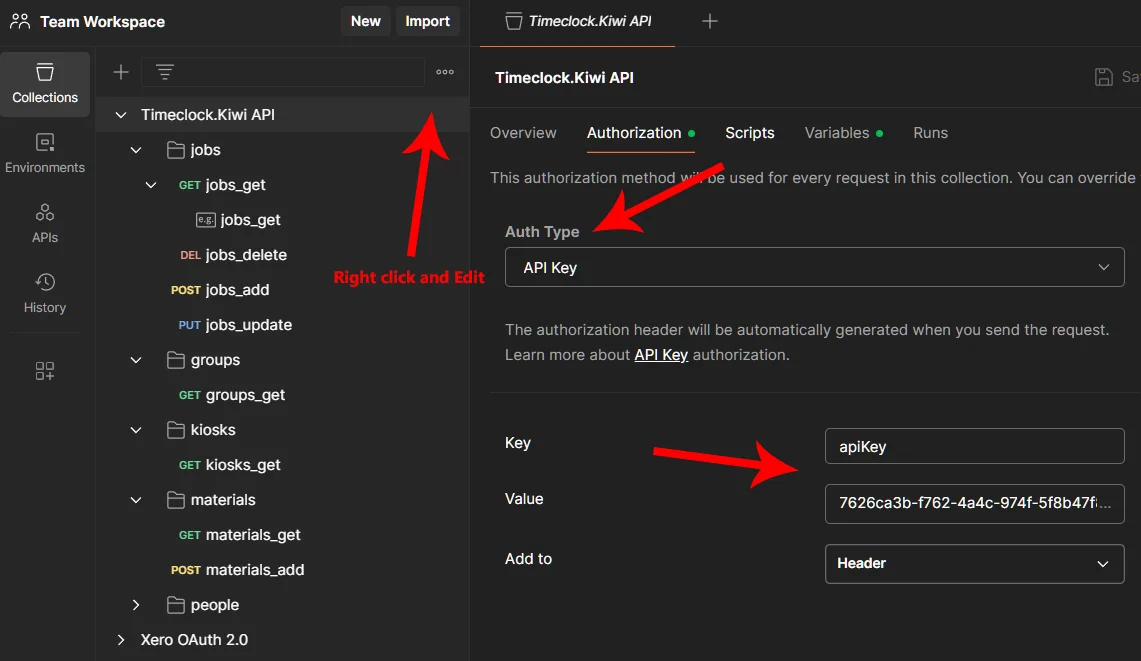Click the filter icon in collections search
The image size is (1141, 661).
[165, 72]
